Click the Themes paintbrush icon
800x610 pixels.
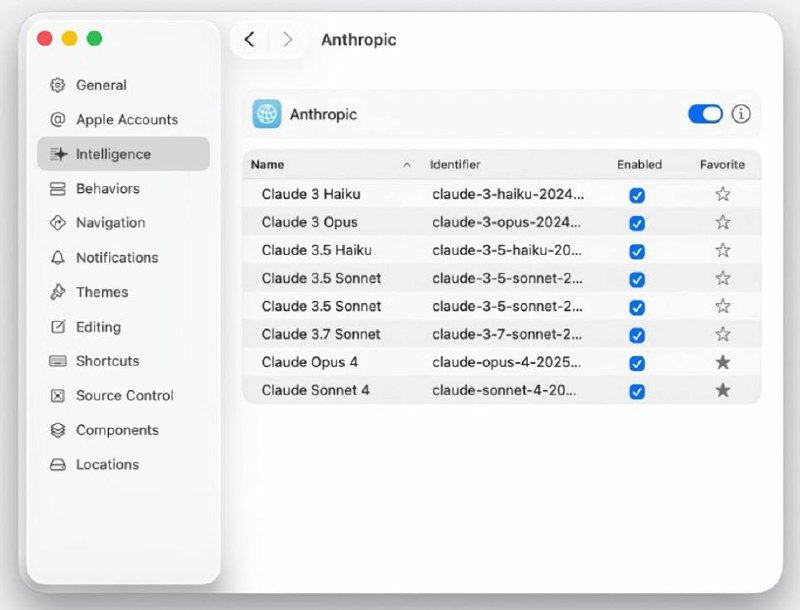[58, 292]
